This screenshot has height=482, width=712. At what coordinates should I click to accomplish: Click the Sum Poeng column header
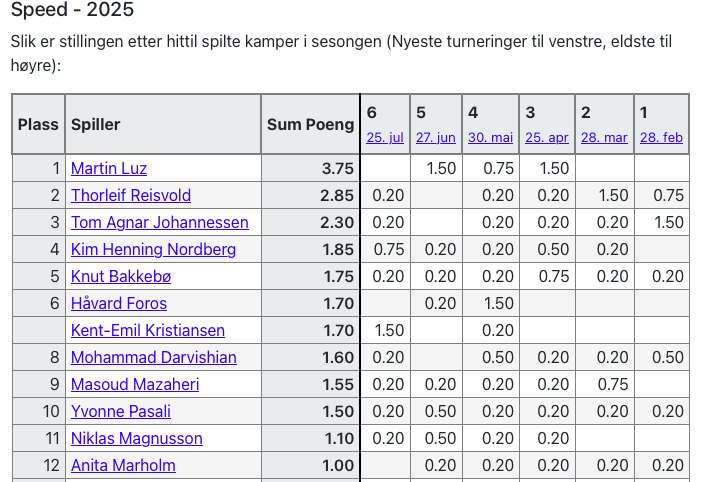[310, 125]
